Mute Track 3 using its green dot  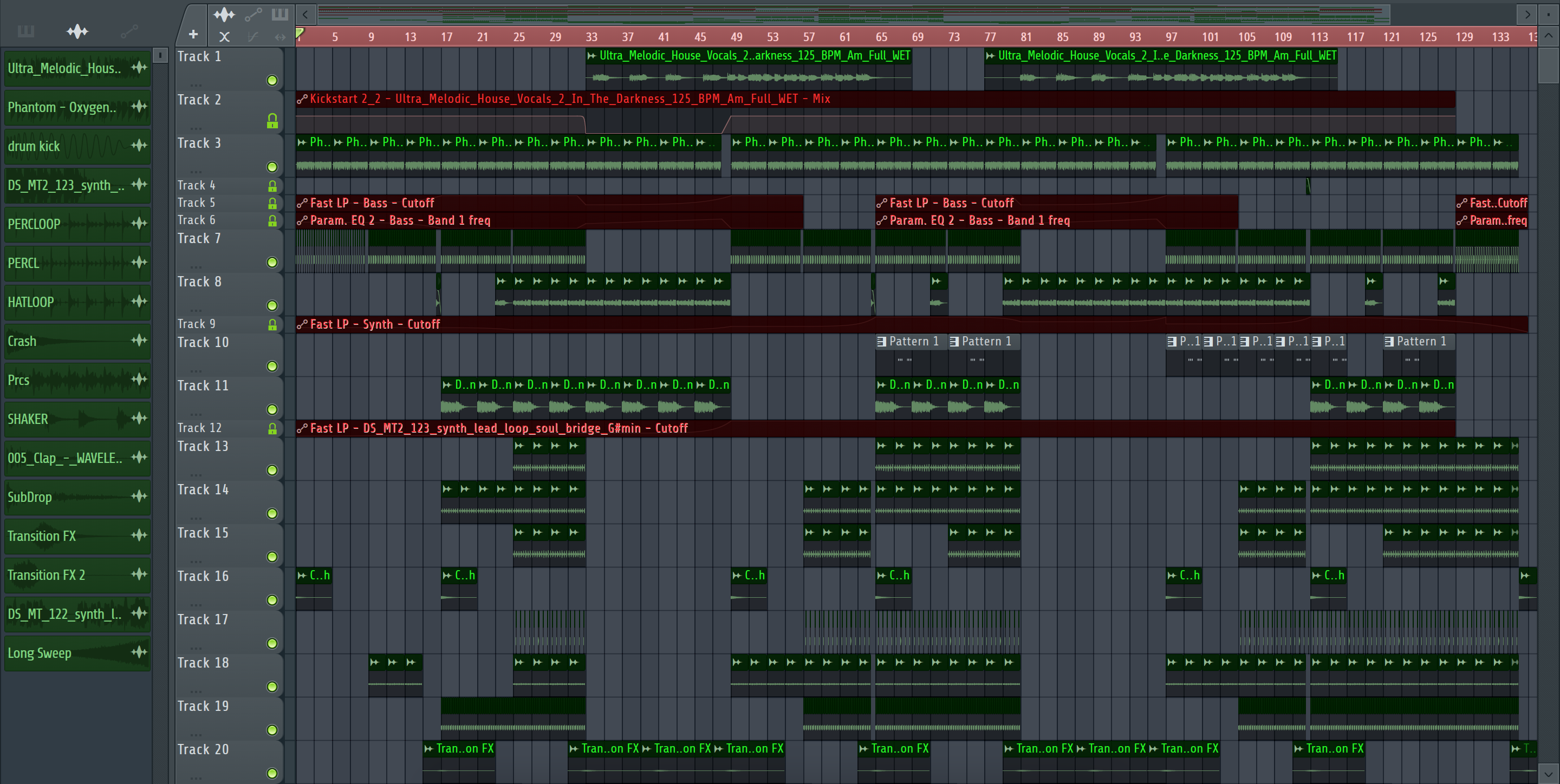[x=272, y=167]
